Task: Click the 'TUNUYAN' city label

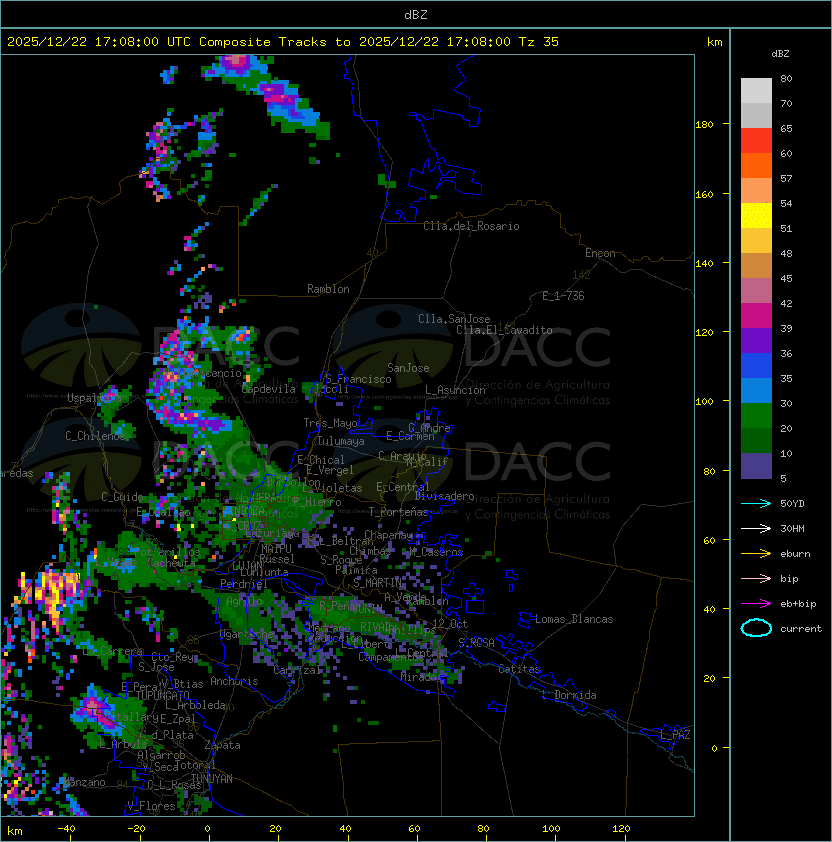Action: pos(212,779)
